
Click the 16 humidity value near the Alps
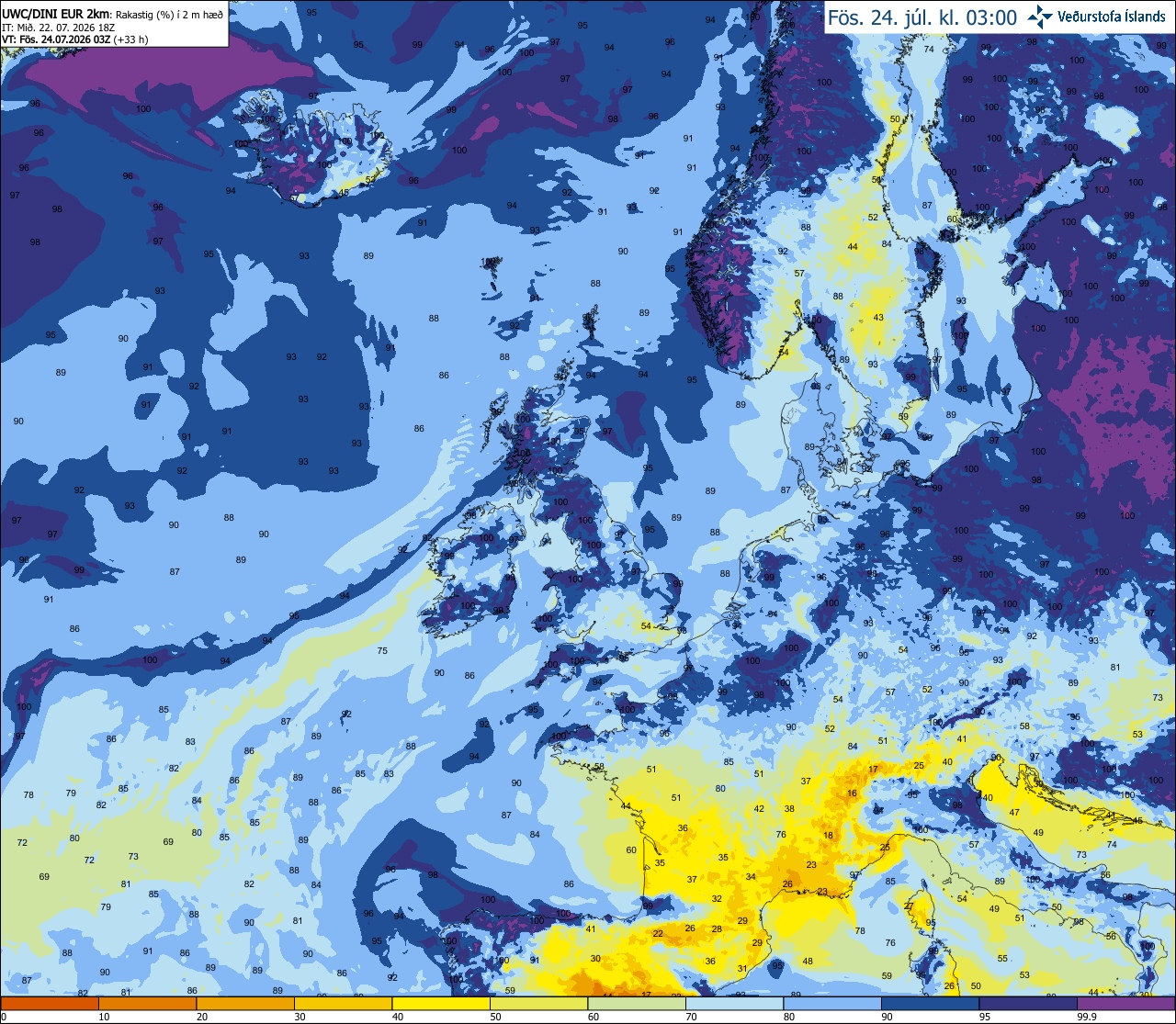pos(853,793)
